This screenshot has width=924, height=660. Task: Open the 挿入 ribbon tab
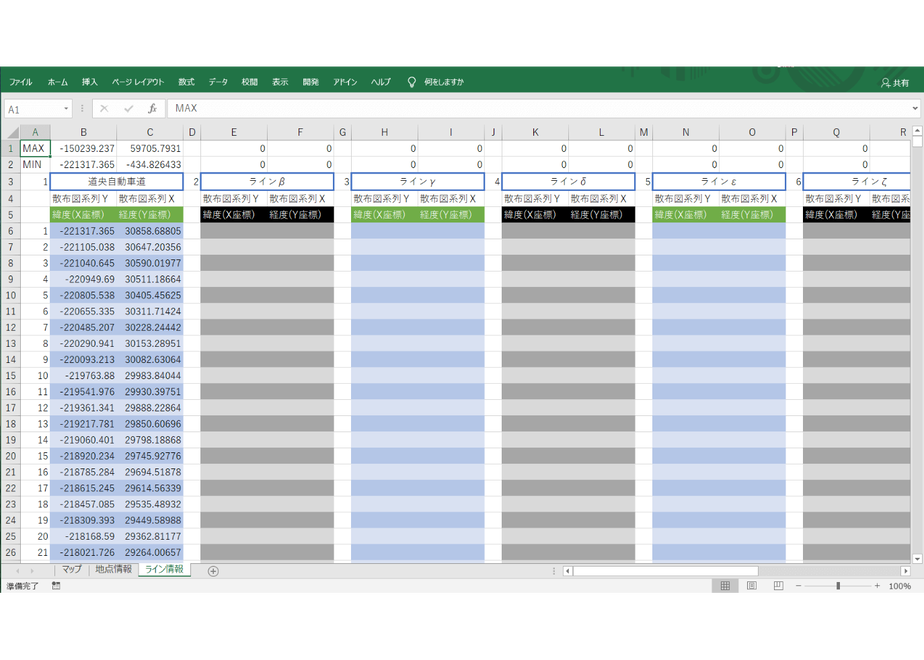(90, 82)
